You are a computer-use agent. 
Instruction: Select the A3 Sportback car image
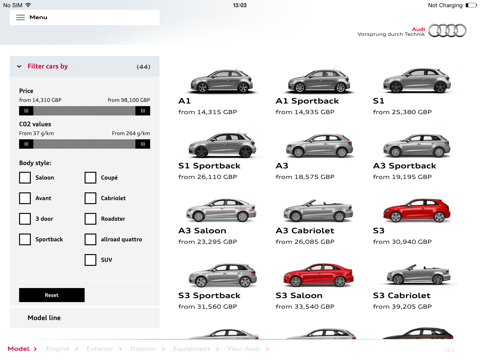click(417, 146)
